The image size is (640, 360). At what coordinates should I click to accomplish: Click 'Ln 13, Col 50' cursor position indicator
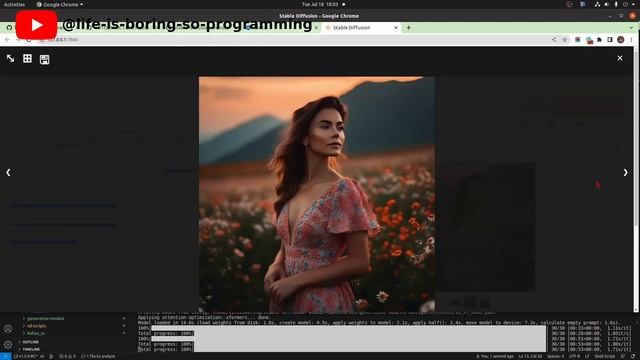tap(530, 356)
